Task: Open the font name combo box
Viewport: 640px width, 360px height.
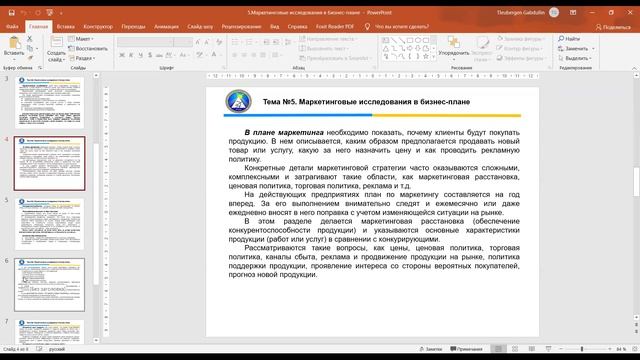Action: click(145, 42)
